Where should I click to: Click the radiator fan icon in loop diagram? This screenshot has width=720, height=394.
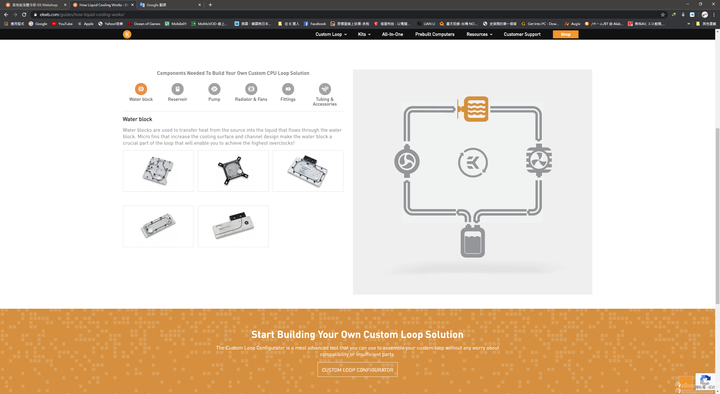click(539, 160)
